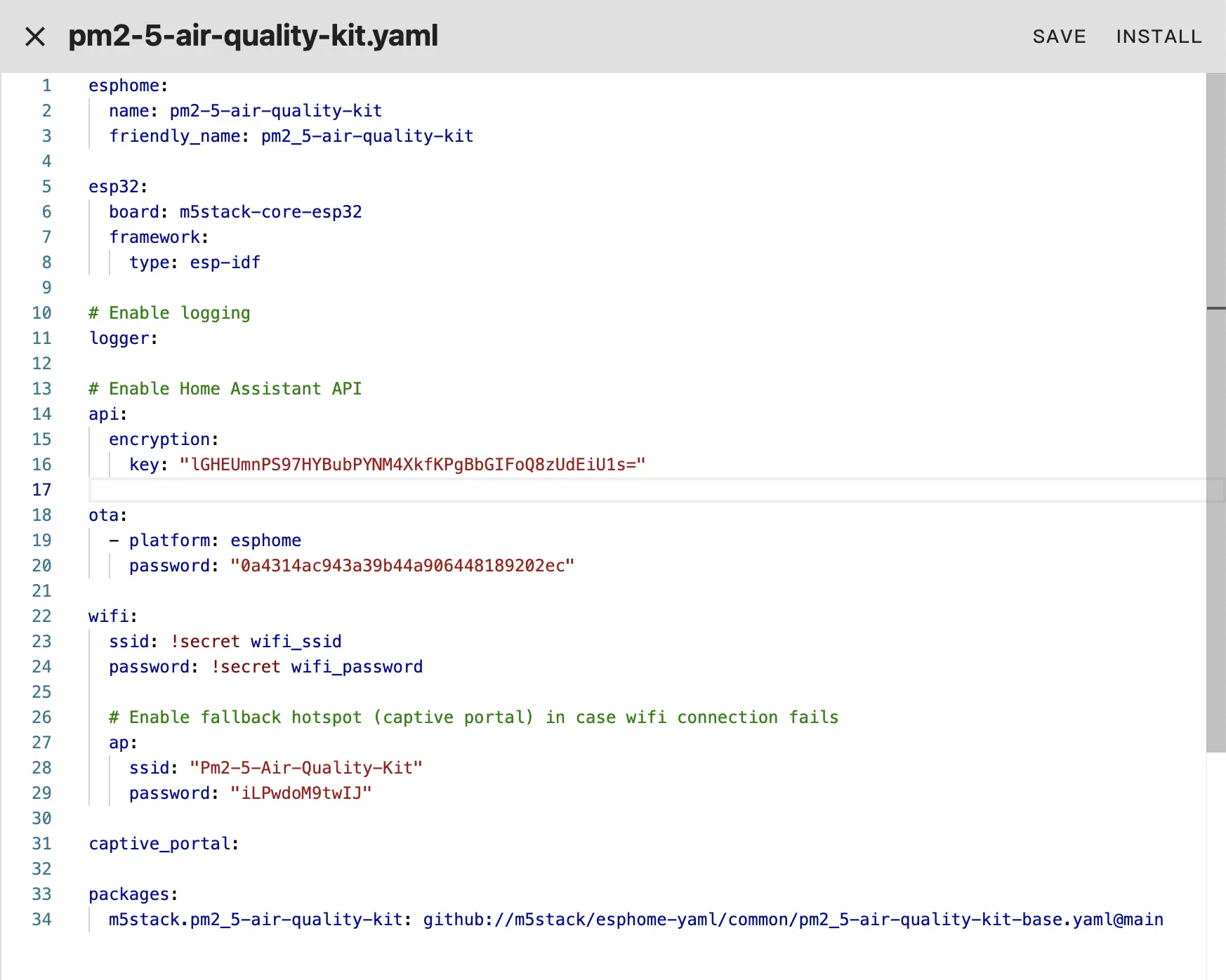Click line number 22 beside wifi
1226x980 pixels.
tap(42, 616)
